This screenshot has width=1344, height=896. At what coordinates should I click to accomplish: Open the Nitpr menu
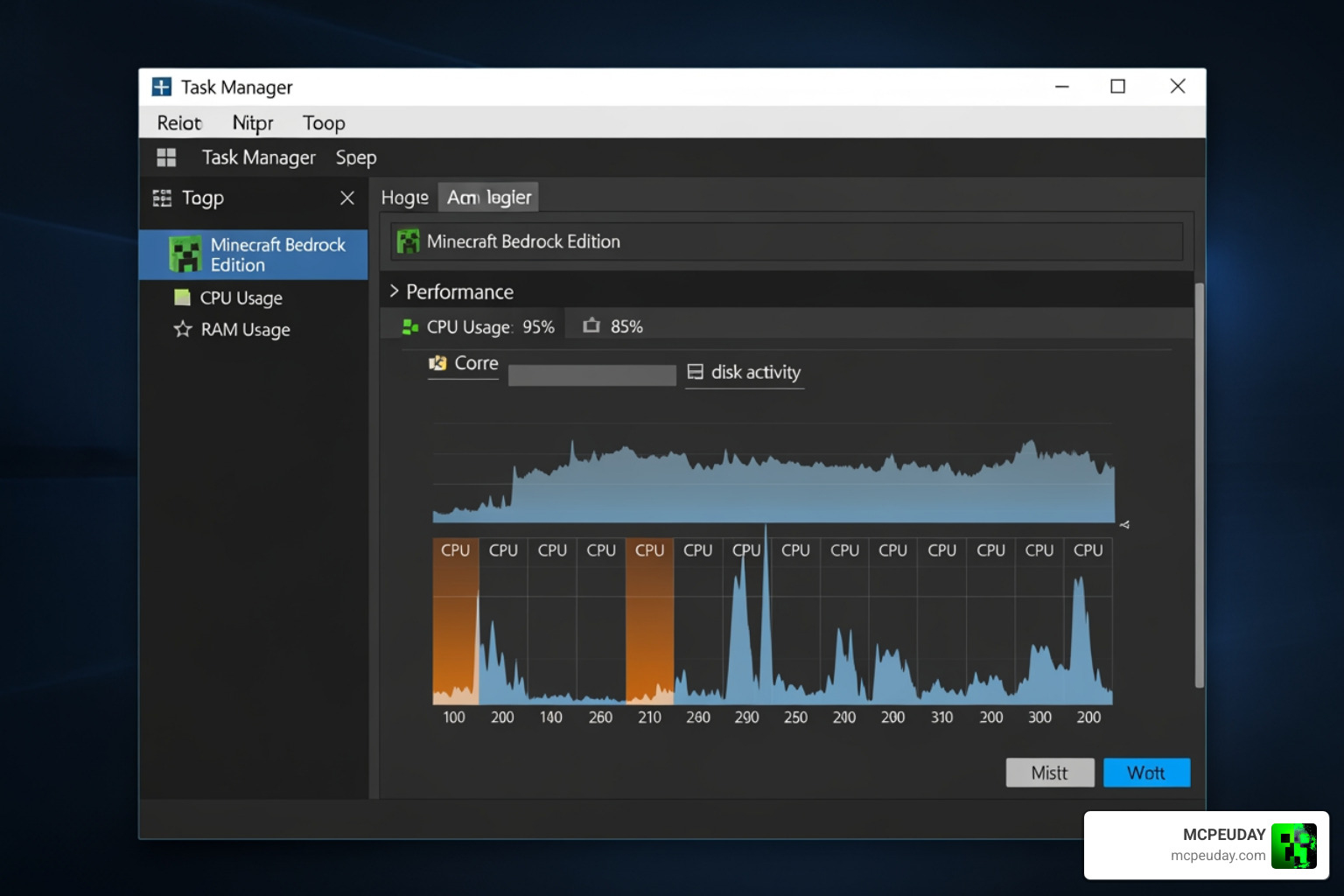click(253, 123)
